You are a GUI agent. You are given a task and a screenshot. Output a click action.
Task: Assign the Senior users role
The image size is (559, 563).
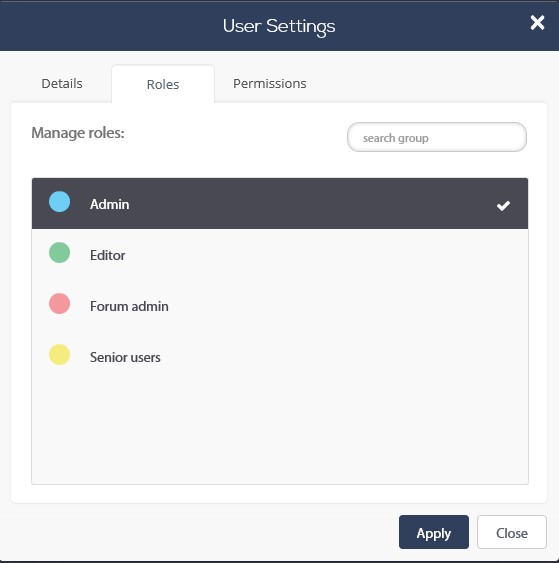click(x=280, y=357)
